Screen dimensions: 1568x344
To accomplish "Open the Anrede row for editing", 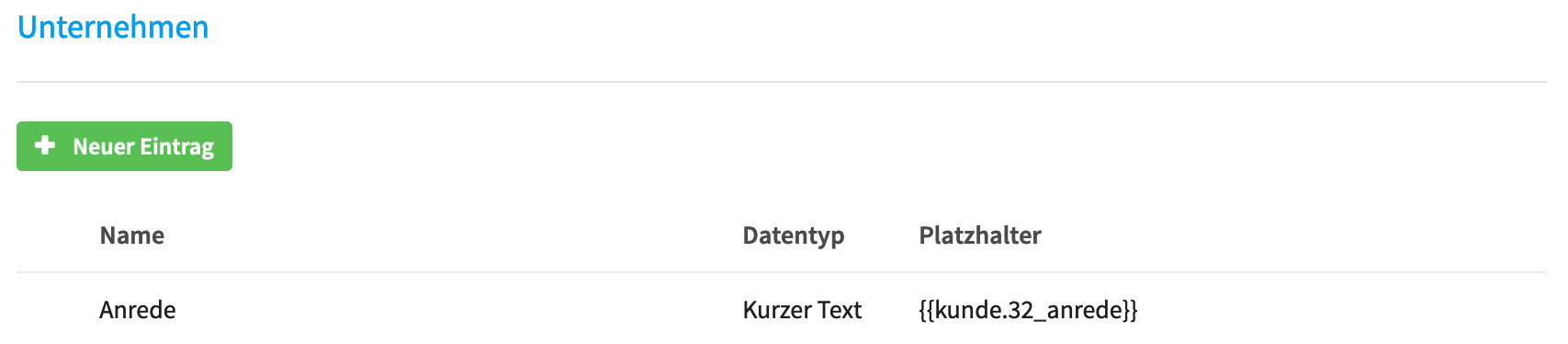I will click(782, 310).
